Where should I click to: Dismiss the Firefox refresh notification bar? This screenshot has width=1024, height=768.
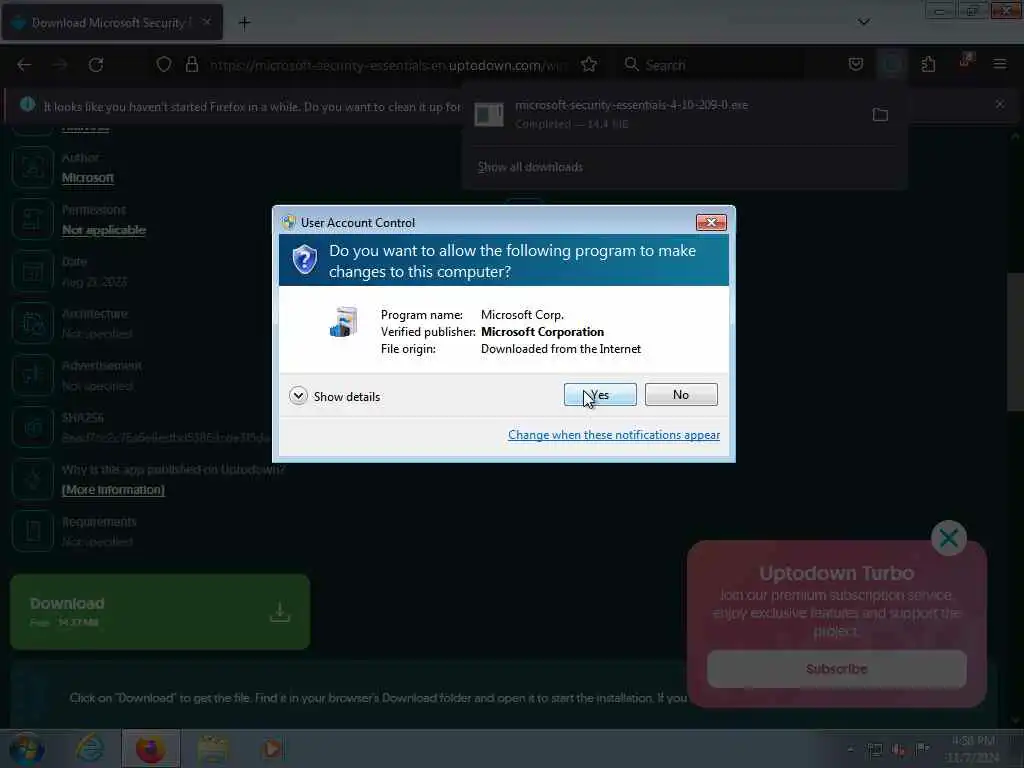(1000, 104)
